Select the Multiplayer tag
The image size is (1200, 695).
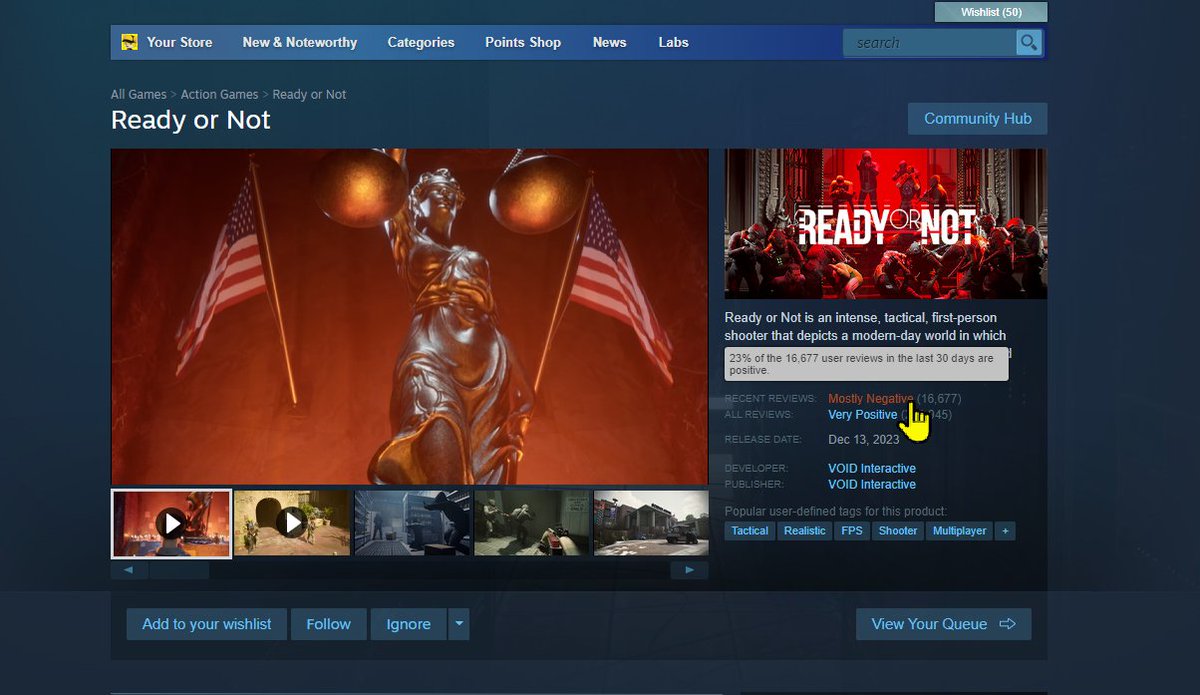[959, 531]
